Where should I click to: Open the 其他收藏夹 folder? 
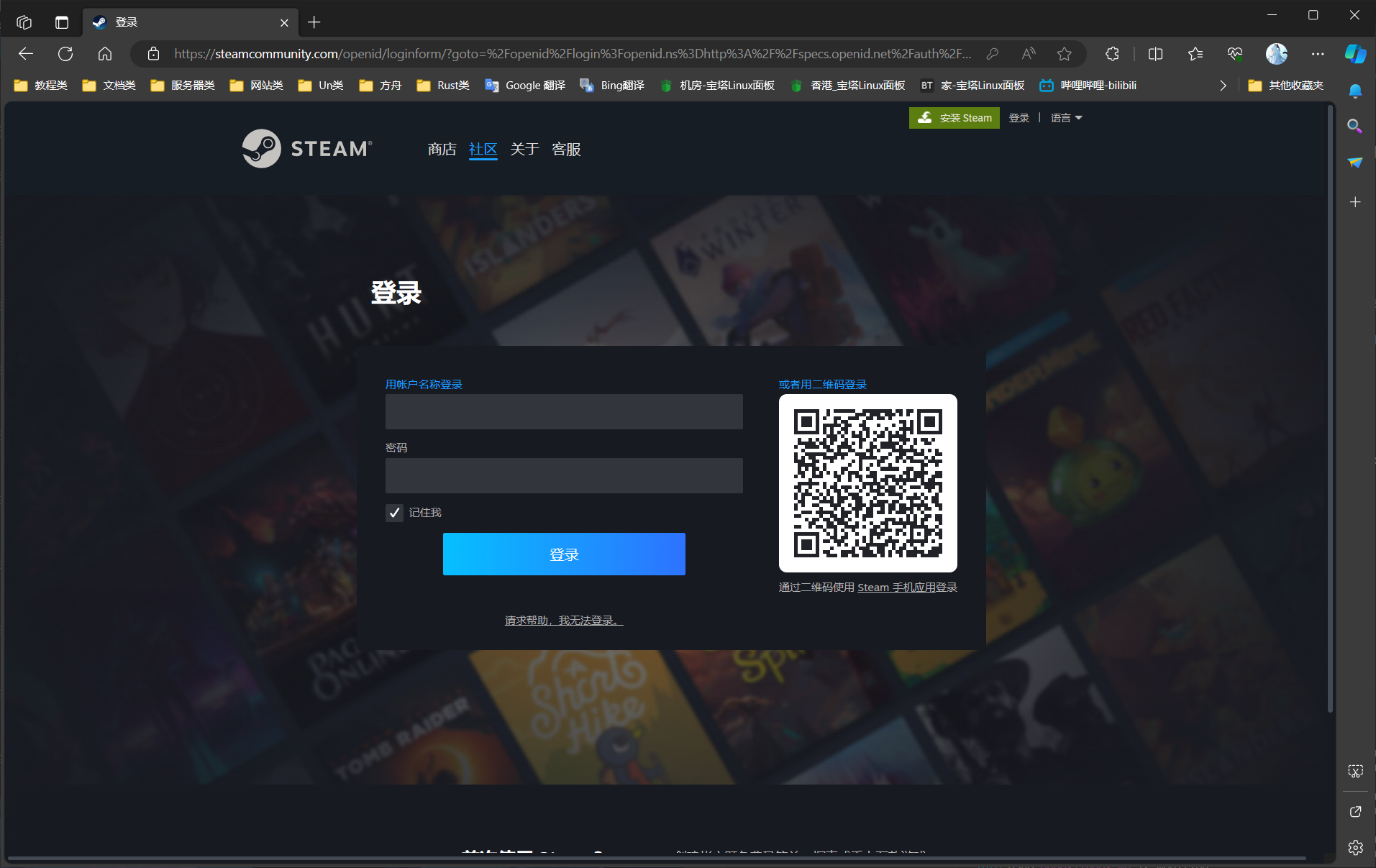1286,86
